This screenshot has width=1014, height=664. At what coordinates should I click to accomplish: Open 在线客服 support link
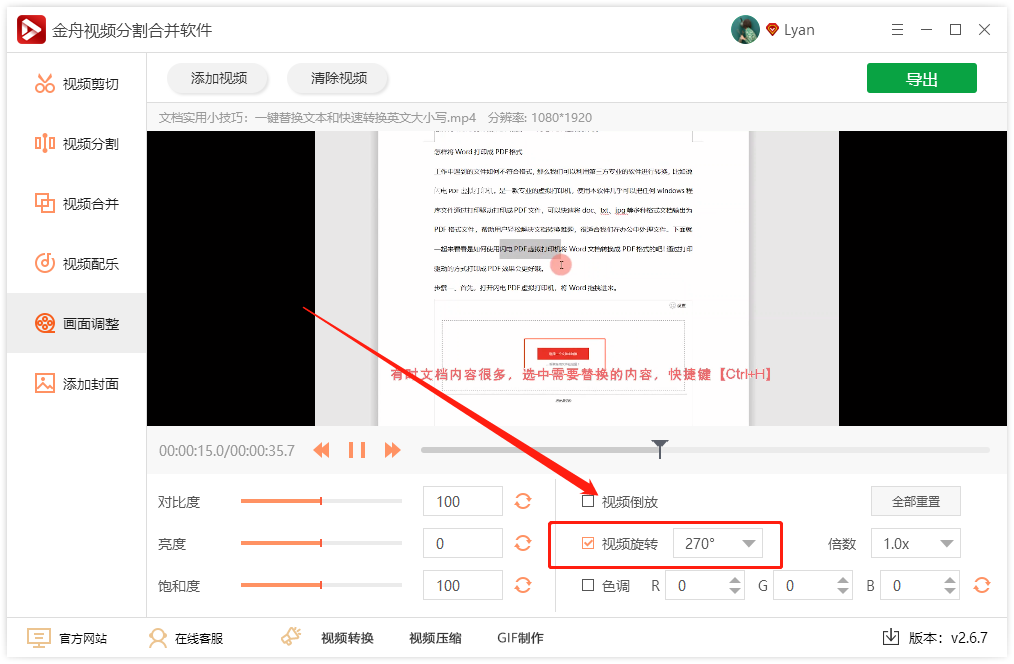coord(186,638)
